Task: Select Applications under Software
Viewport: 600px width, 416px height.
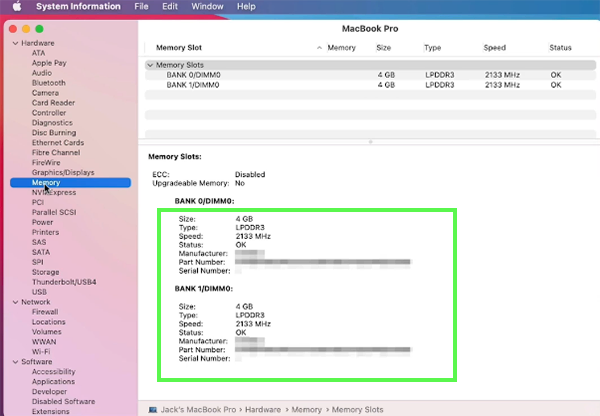Action: tap(53, 382)
